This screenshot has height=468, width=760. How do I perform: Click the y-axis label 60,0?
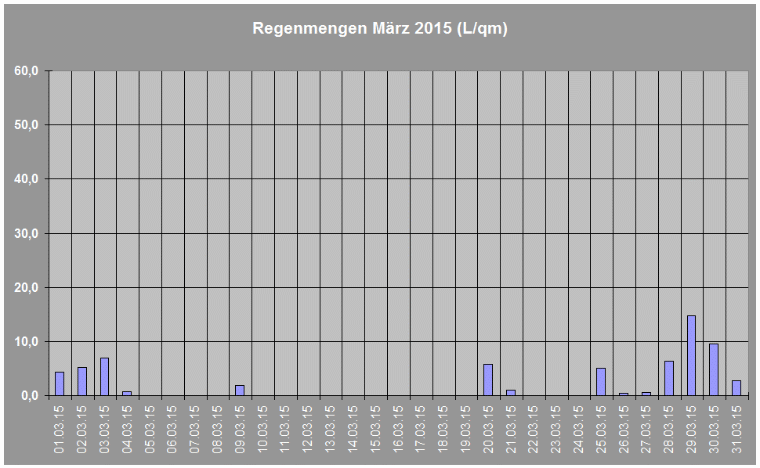pyautogui.click(x=26, y=71)
